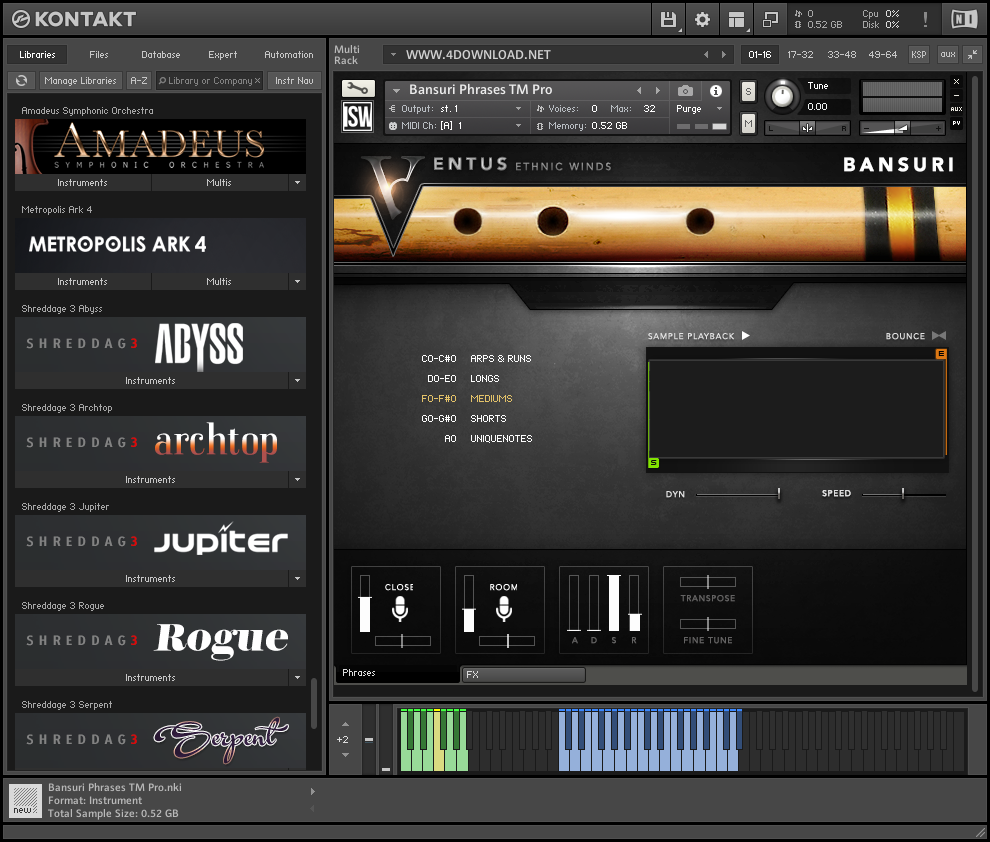Image resolution: width=990 pixels, height=842 pixels.
Task: Open instrument edit wrench icon
Action: click(x=358, y=88)
